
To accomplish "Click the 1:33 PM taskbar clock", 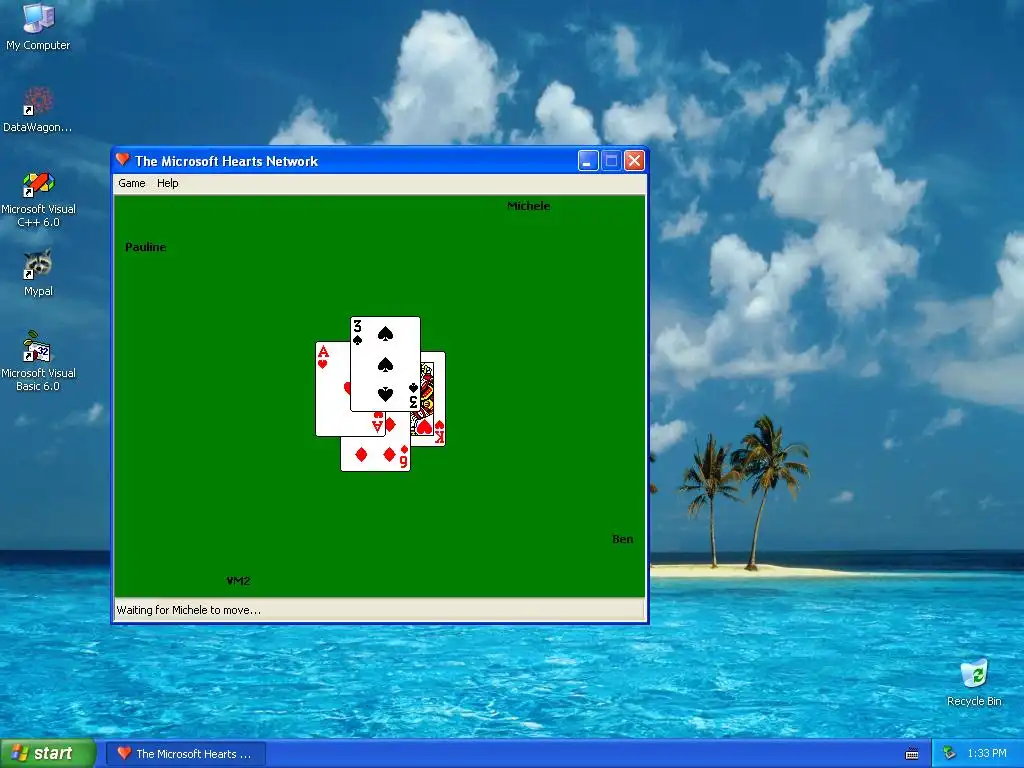I will [987, 754].
